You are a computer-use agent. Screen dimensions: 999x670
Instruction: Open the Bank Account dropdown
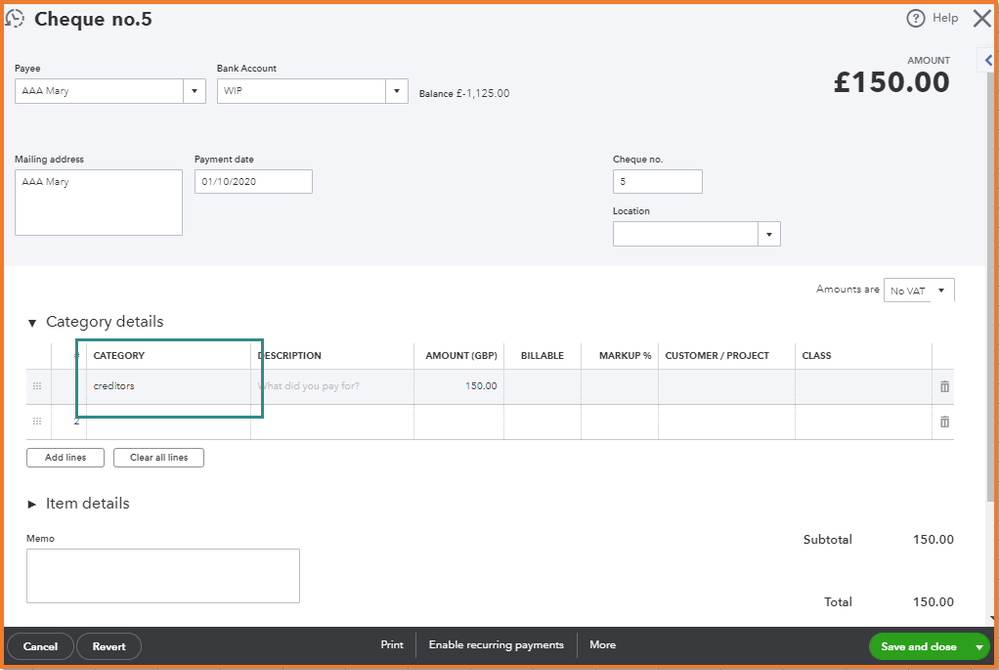[397, 92]
